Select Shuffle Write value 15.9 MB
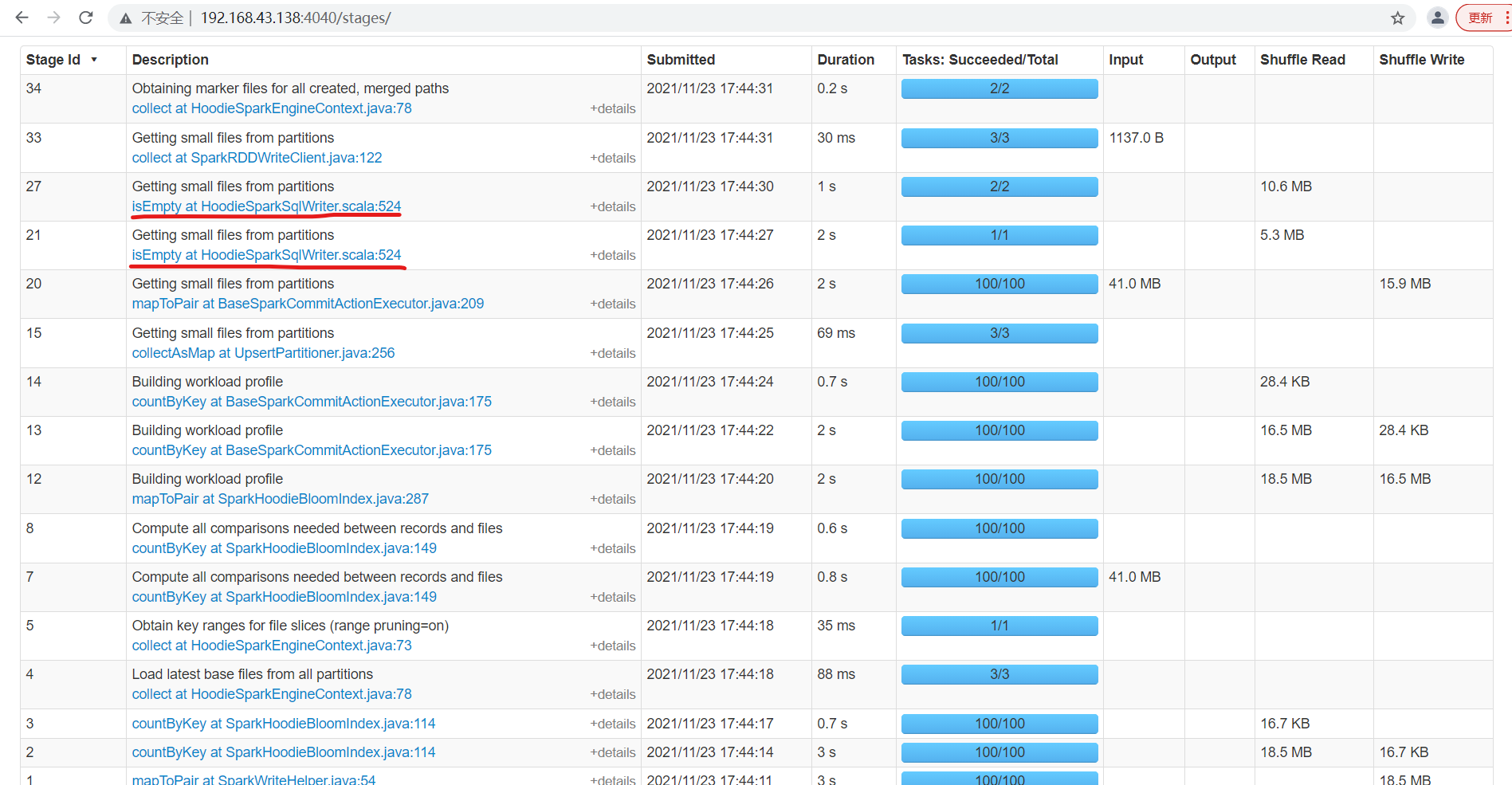The width and height of the screenshot is (1512, 785). click(1405, 284)
